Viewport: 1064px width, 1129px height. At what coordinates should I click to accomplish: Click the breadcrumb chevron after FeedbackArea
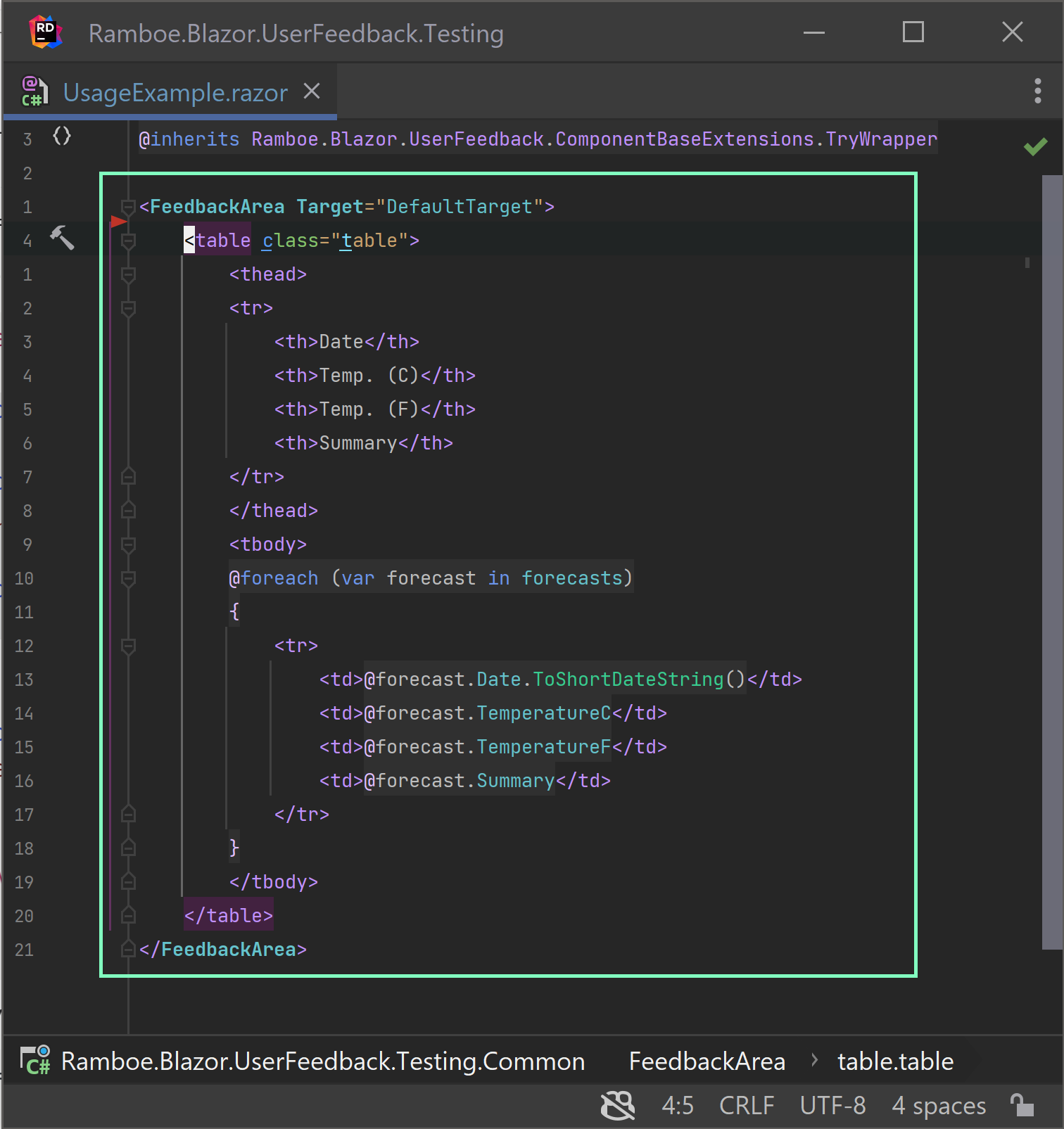[814, 1060]
